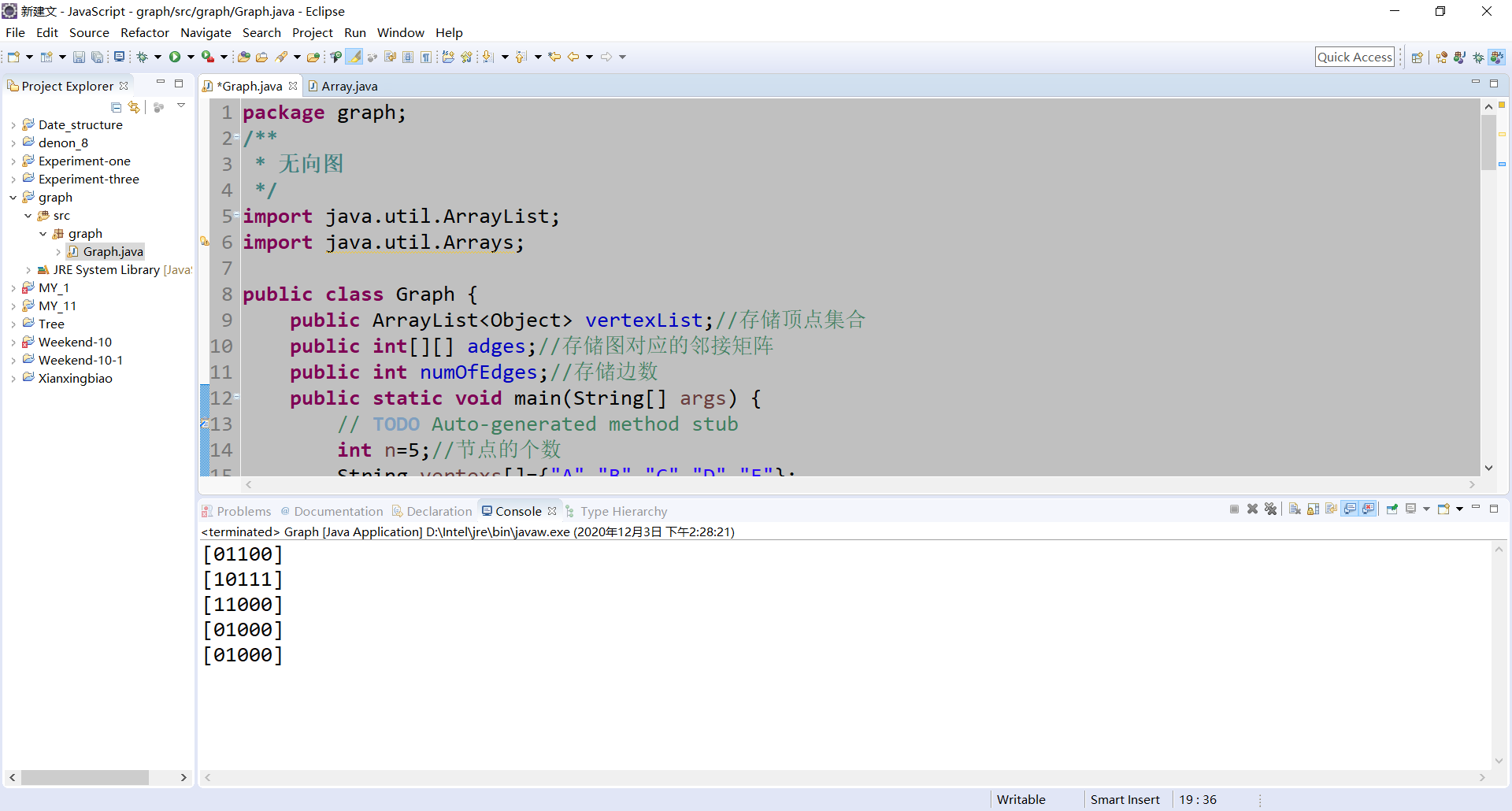Image resolution: width=1512 pixels, height=811 pixels.
Task: Minimize the editor area panel
Action: 1475,83
